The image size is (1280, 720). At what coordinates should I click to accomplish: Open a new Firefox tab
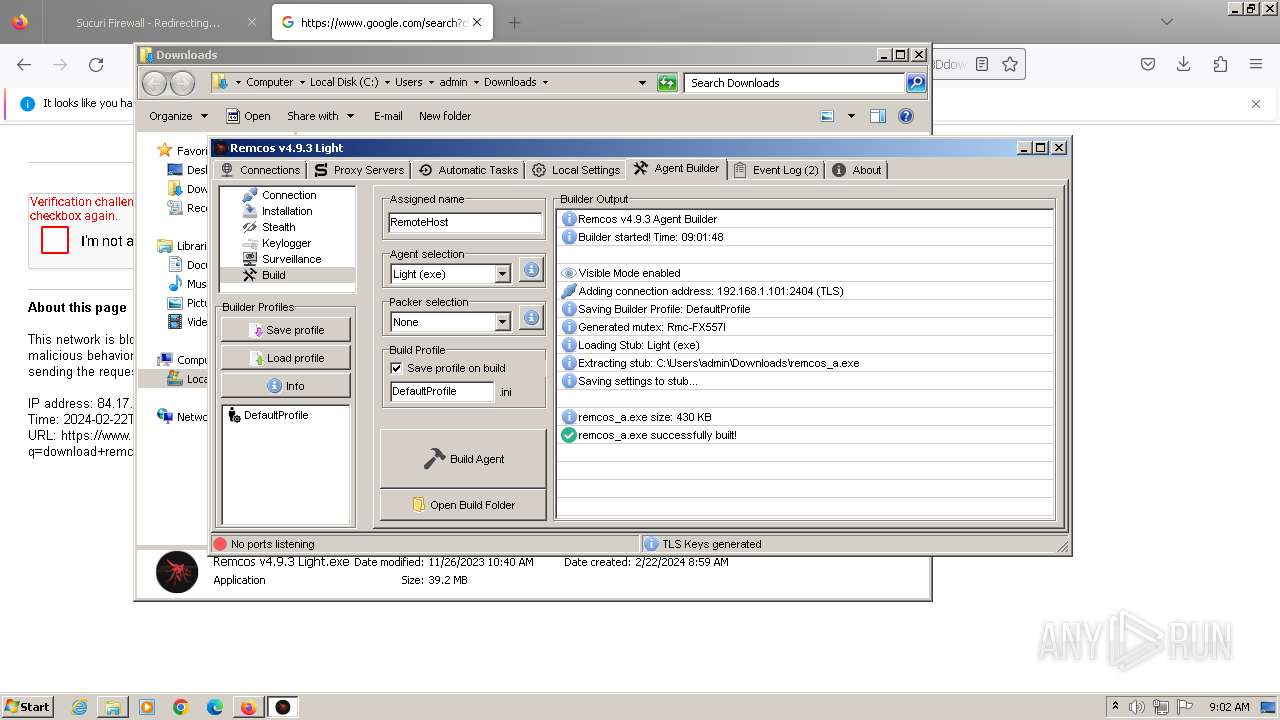click(x=514, y=22)
